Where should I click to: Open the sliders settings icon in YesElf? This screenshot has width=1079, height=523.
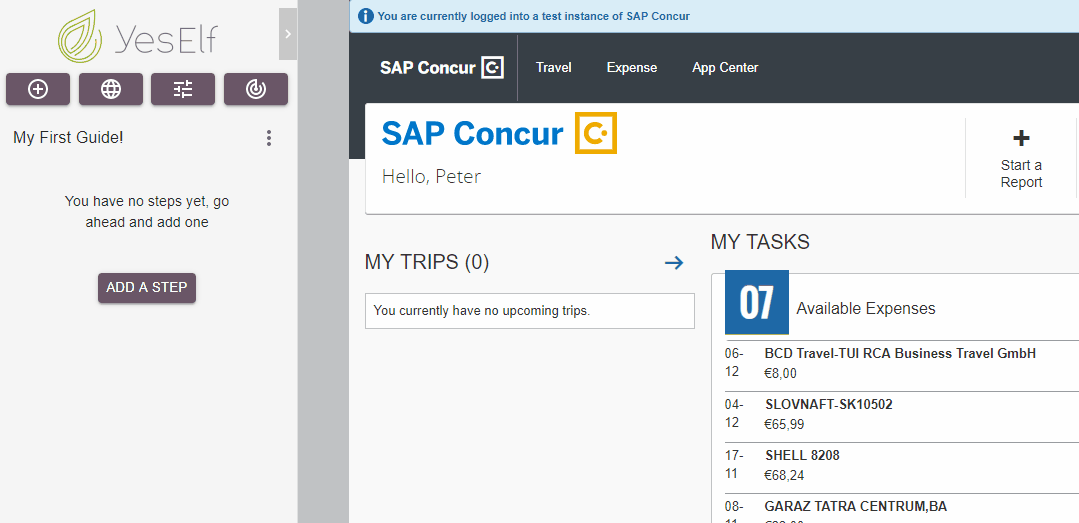183,89
